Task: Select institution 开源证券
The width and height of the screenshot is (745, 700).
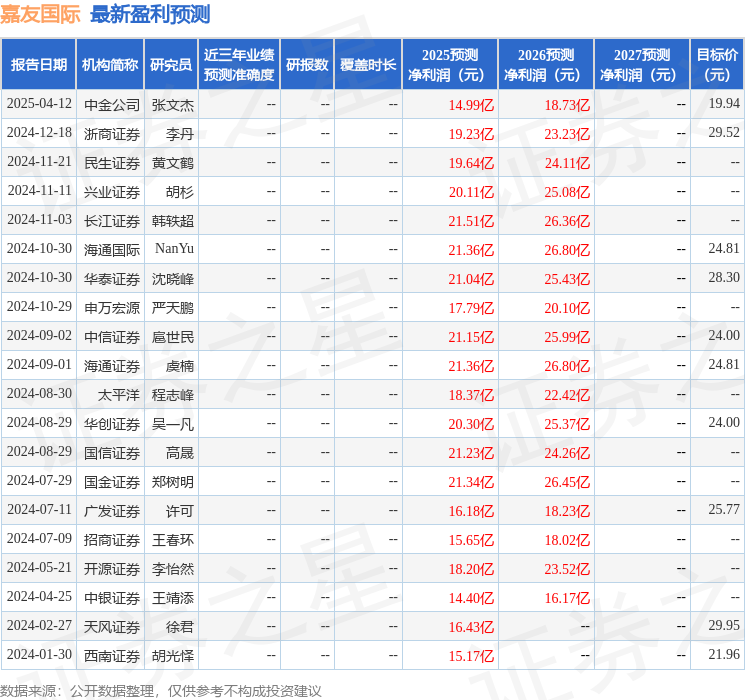Action: [112, 569]
